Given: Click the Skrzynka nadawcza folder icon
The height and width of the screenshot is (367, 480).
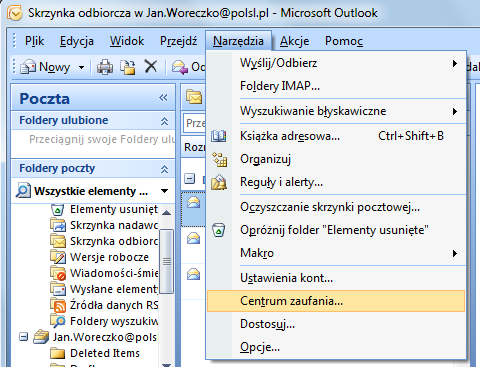Looking at the screenshot, I should [x=58, y=225].
